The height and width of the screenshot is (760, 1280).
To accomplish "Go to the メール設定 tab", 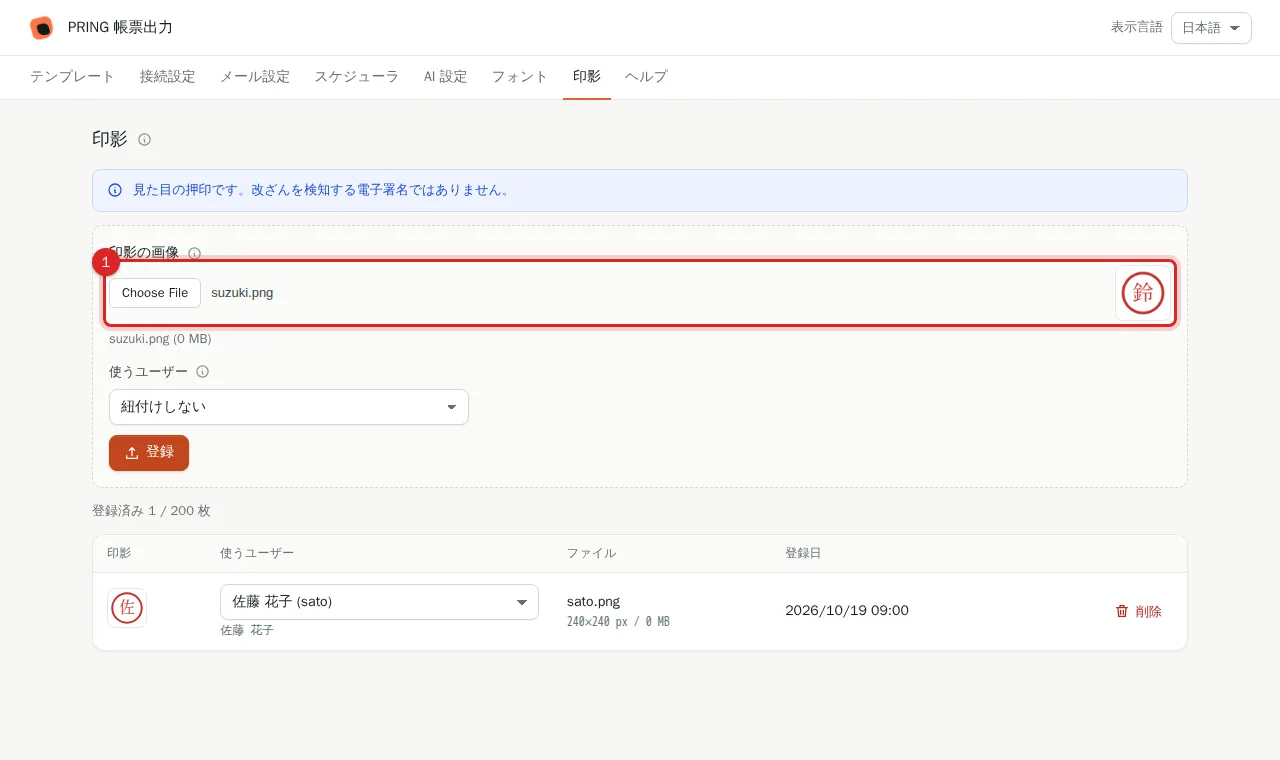I will click(255, 77).
